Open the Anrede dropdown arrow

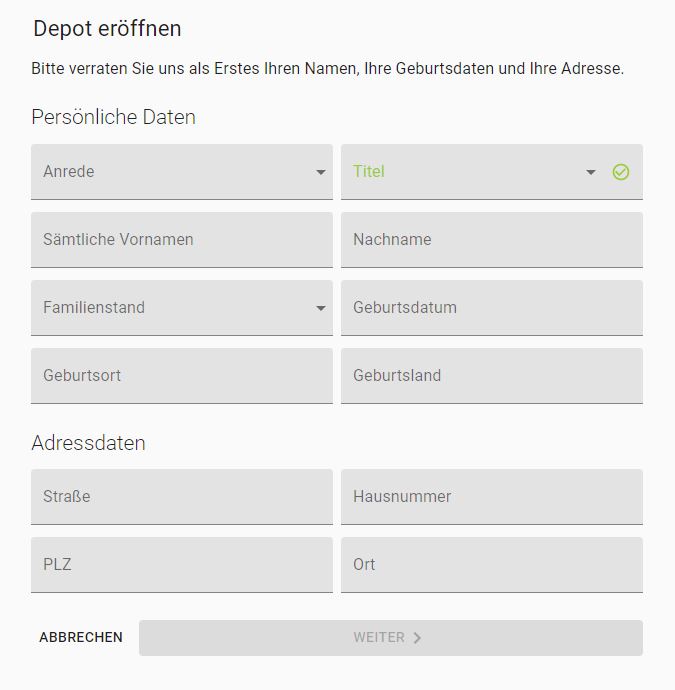tap(321, 172)
